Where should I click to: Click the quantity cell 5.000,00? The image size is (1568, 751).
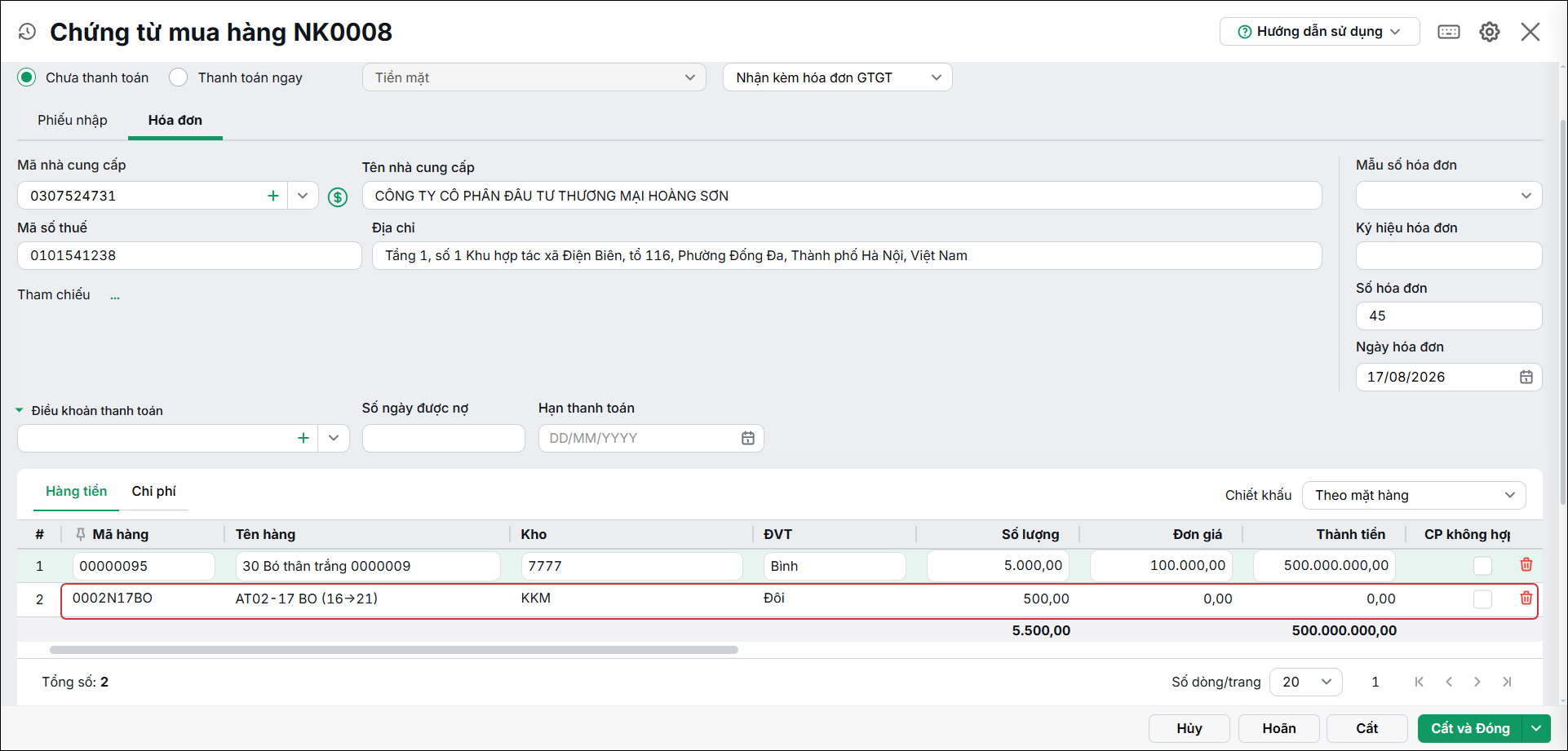pyautogui.click(x=998, y=566)
